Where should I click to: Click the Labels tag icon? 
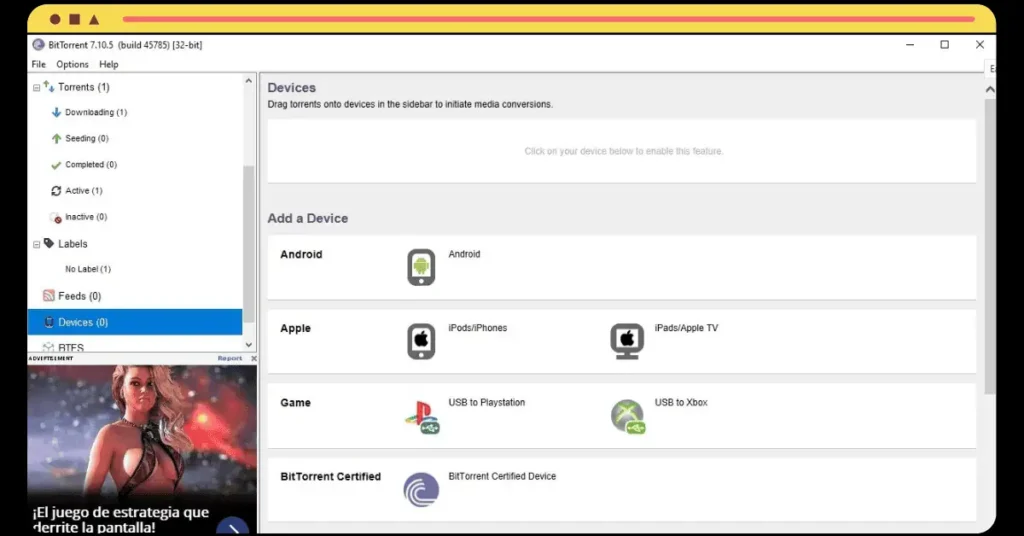point(49,243)
